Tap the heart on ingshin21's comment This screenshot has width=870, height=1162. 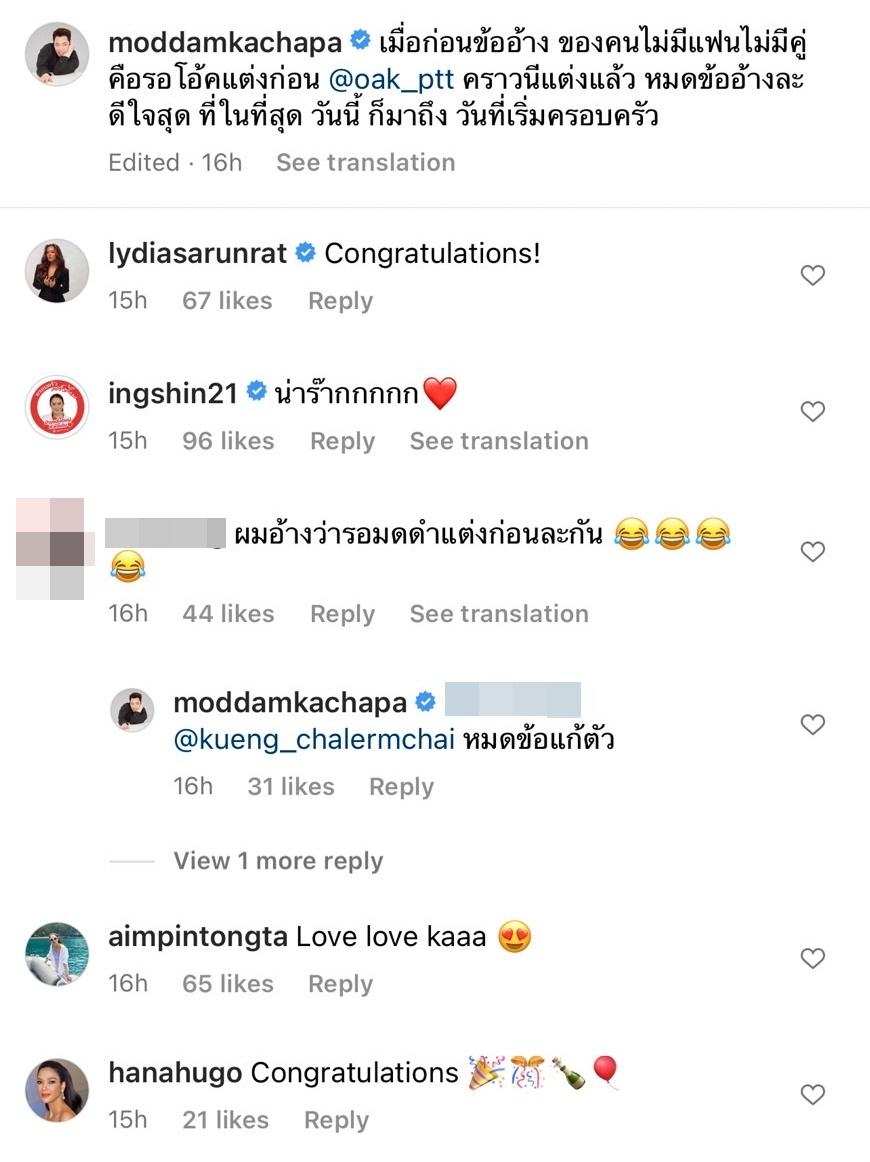[x=813, y=411]
